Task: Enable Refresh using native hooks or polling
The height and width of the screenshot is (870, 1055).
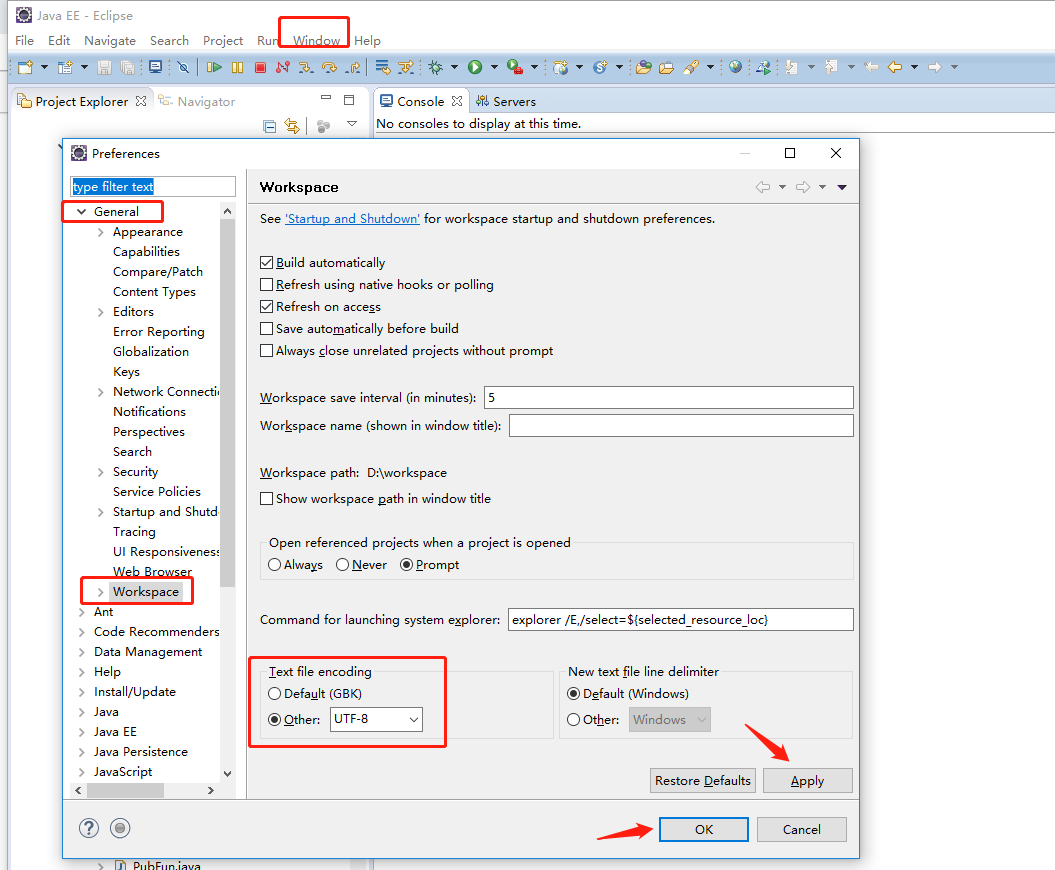Action: click(x=266, y=285)
